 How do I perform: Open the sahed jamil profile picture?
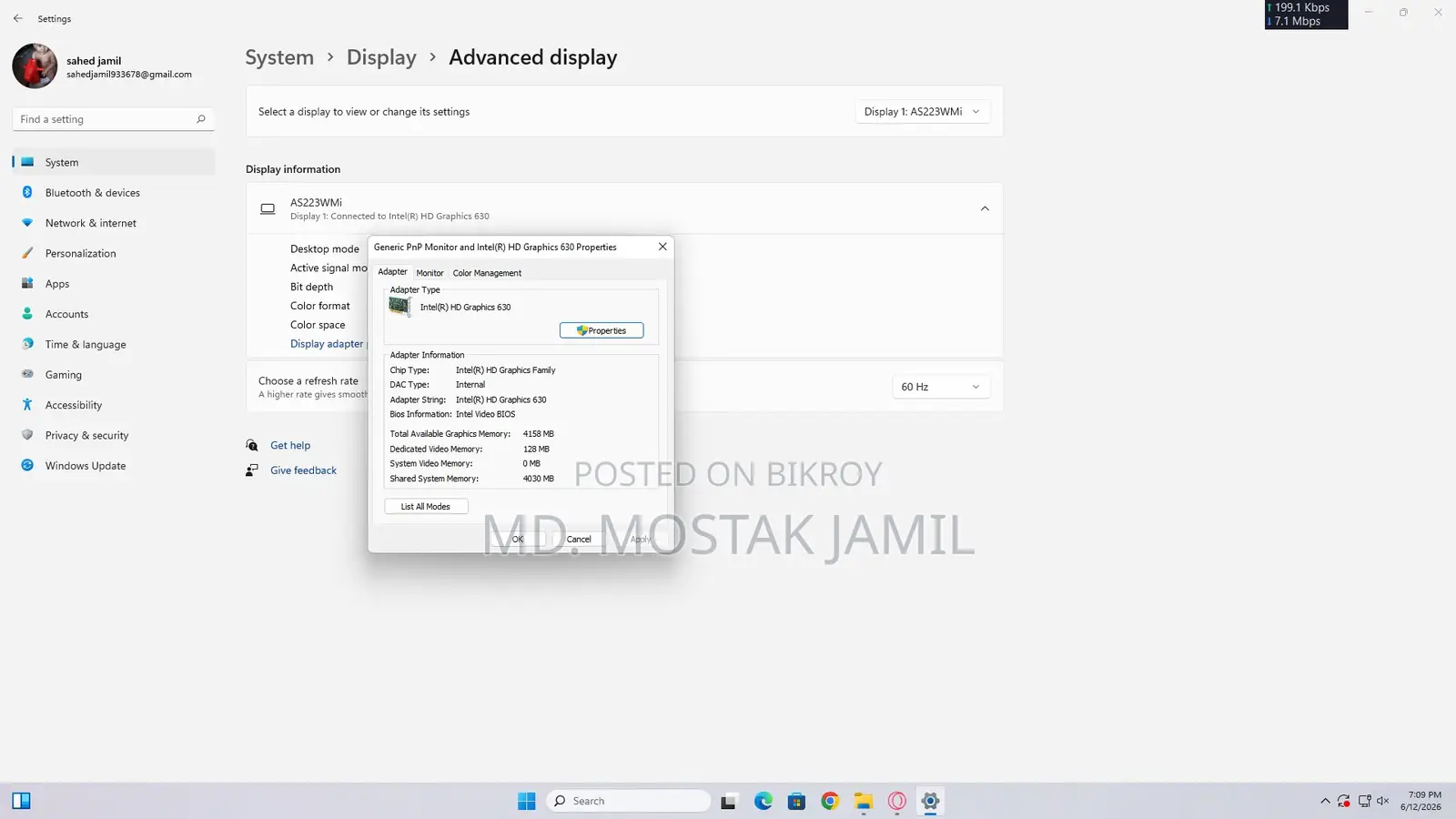click(35, 66)
